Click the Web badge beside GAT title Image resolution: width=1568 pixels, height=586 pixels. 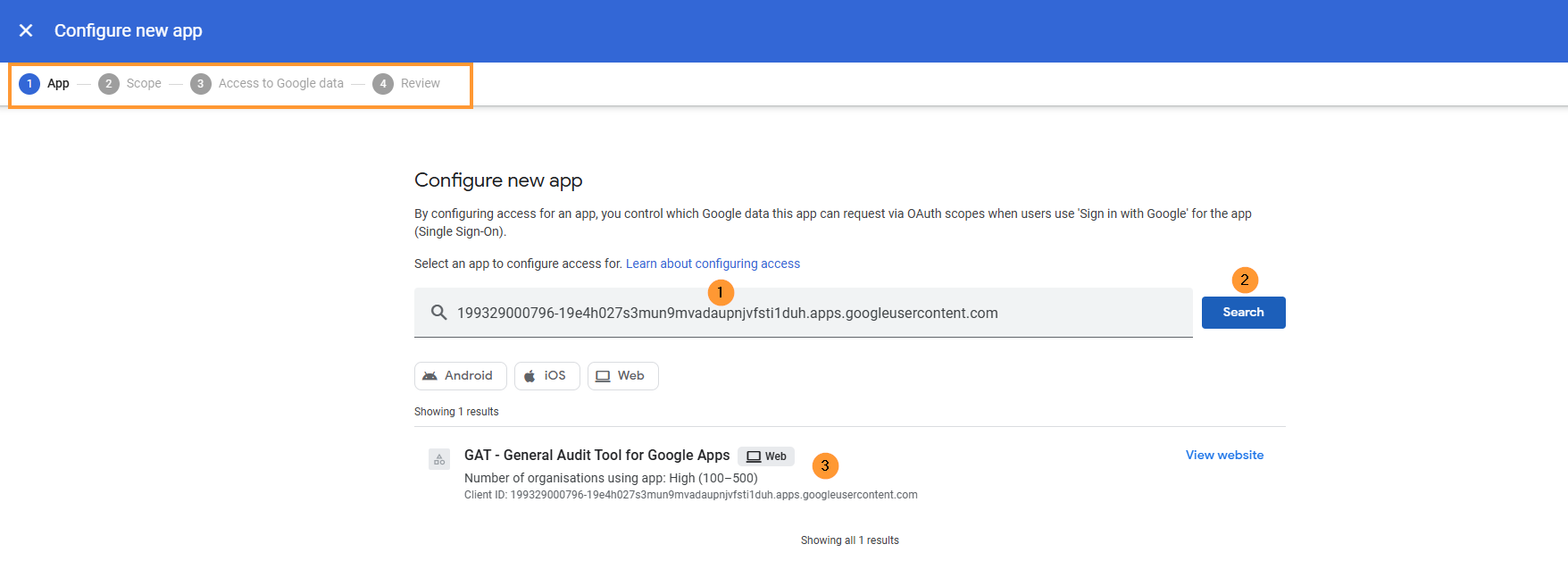pyautogui.click(x=766, y=456)
